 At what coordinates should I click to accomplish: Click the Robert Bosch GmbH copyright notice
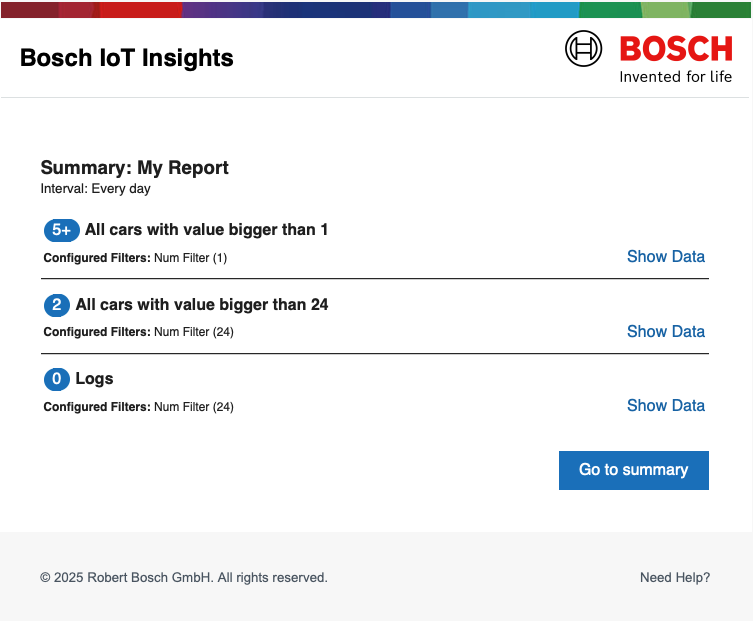point(184,578)
